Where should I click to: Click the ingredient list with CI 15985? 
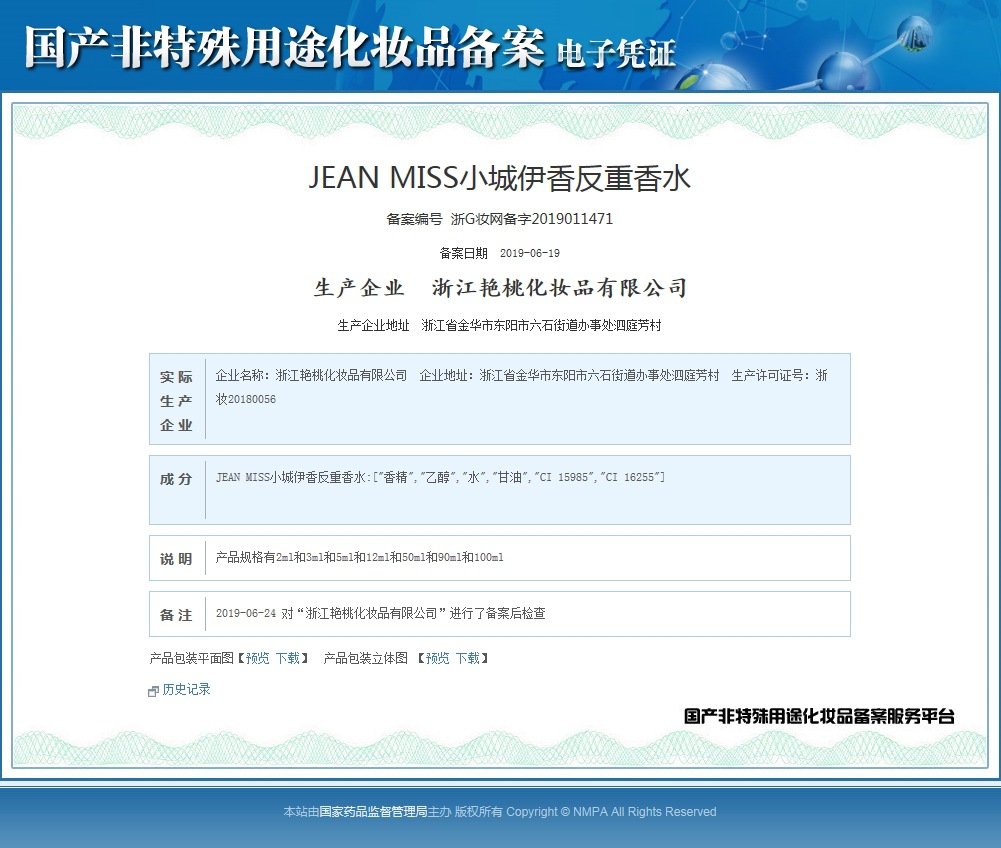click(440, 477)
